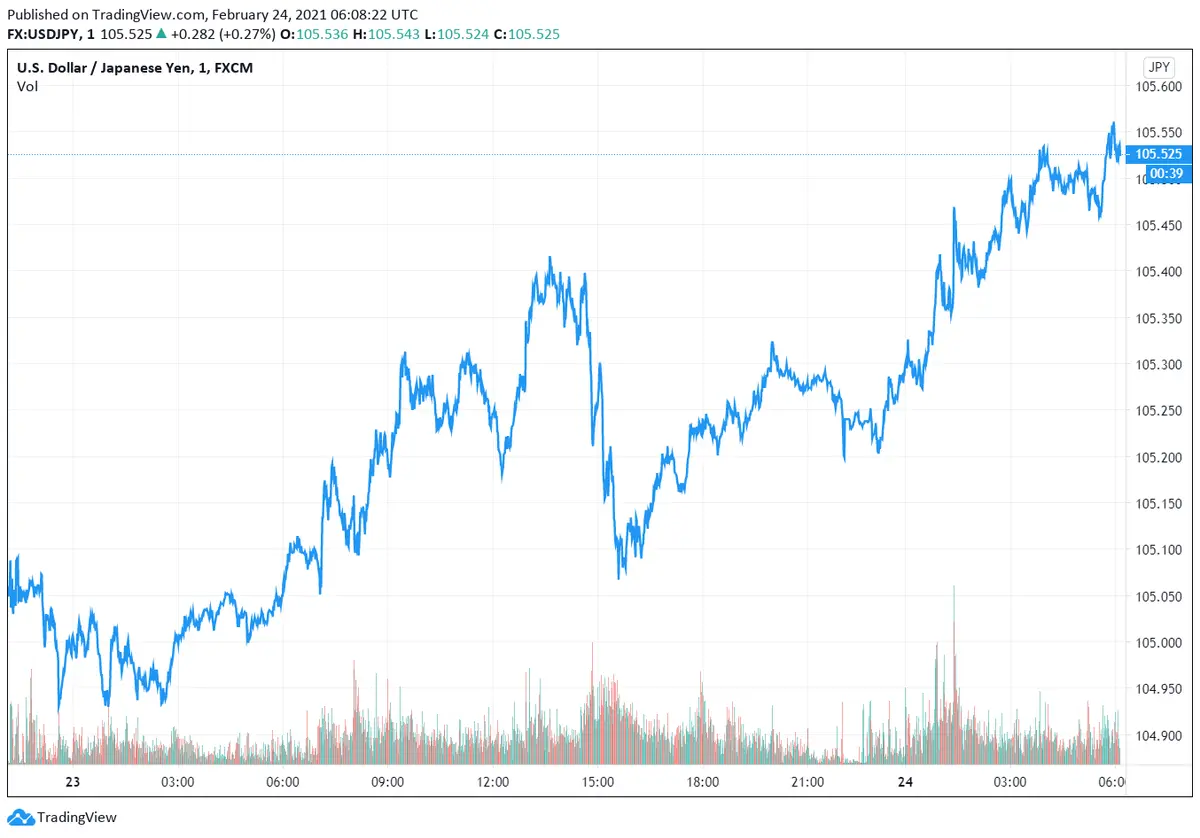Click the 105.600 price axis label
Image resolution: width=1200 pixels, height=838 pixels.
pos(1158,86)
